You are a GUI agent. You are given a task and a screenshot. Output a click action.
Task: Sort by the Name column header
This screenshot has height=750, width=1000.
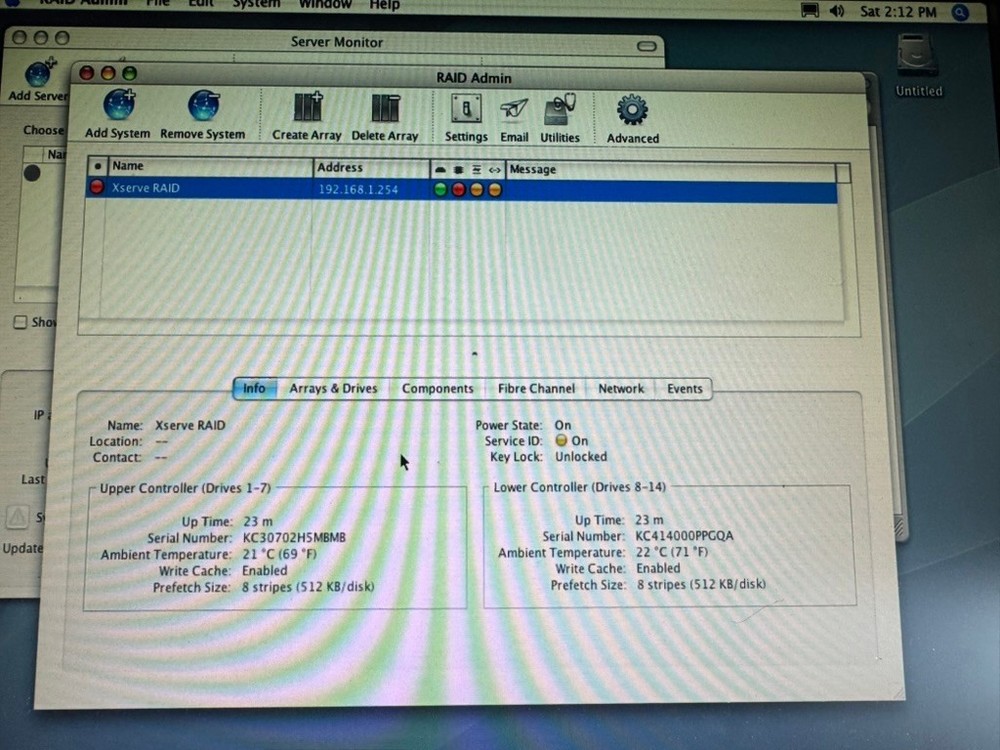(x=210, y=166)
